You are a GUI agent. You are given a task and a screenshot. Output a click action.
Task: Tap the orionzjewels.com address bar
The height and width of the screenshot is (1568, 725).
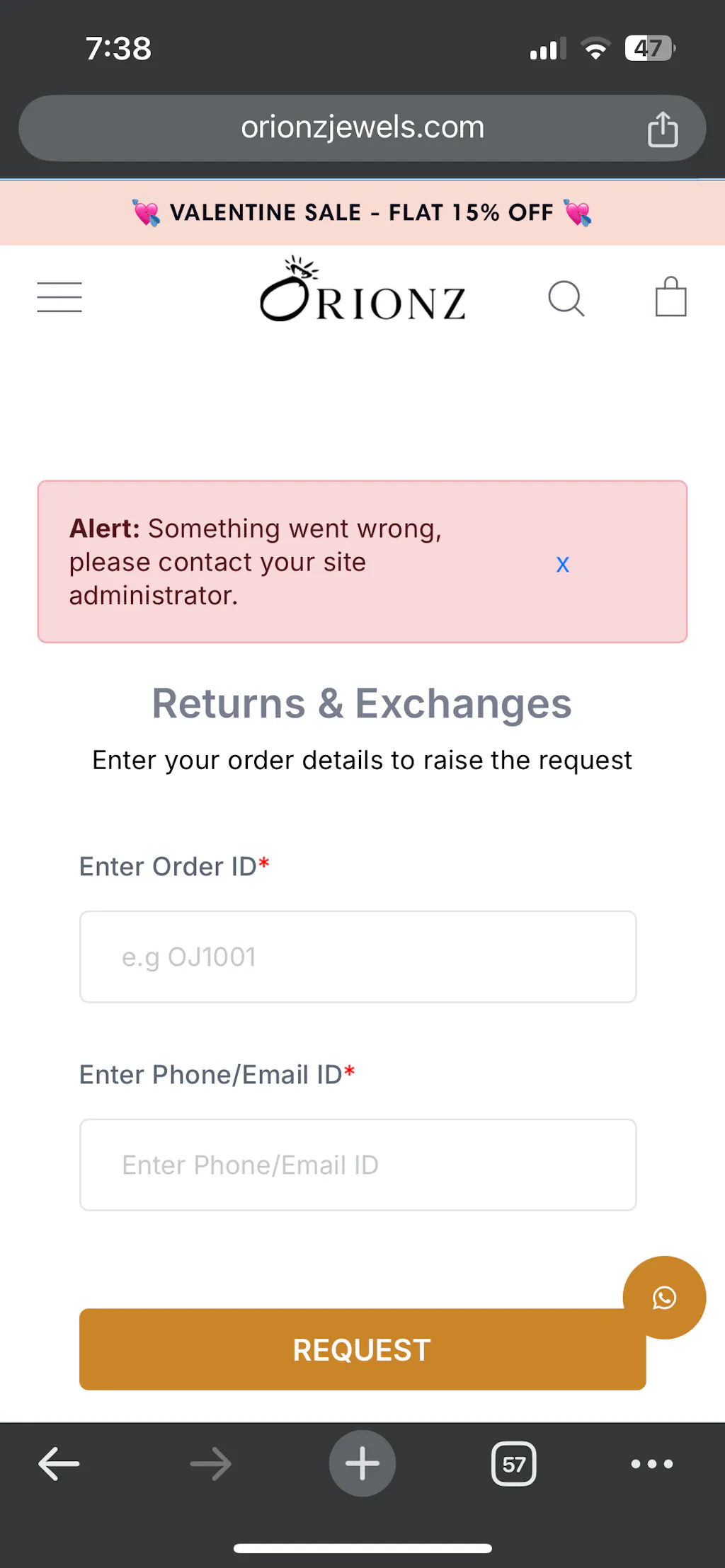[x=362, y=128]
